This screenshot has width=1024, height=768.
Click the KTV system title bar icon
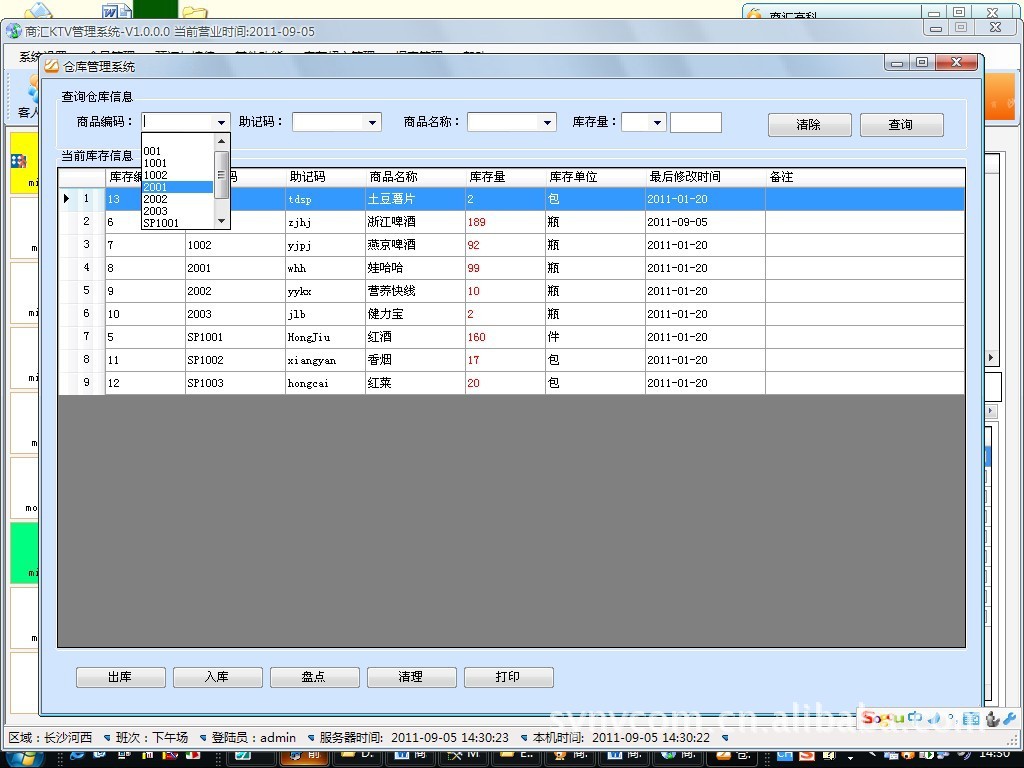[x=13, y=31]
